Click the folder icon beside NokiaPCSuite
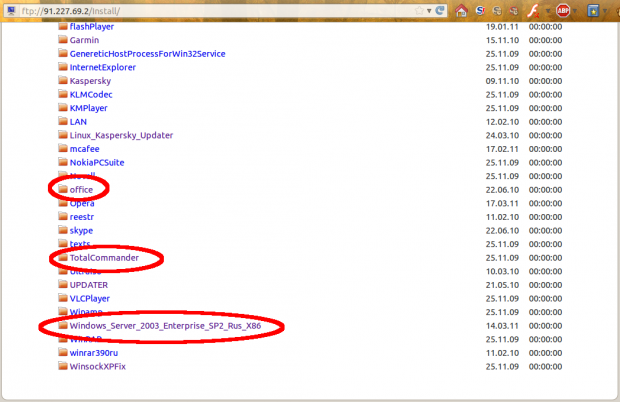This screenshot has width=620, height=402. 63,162
